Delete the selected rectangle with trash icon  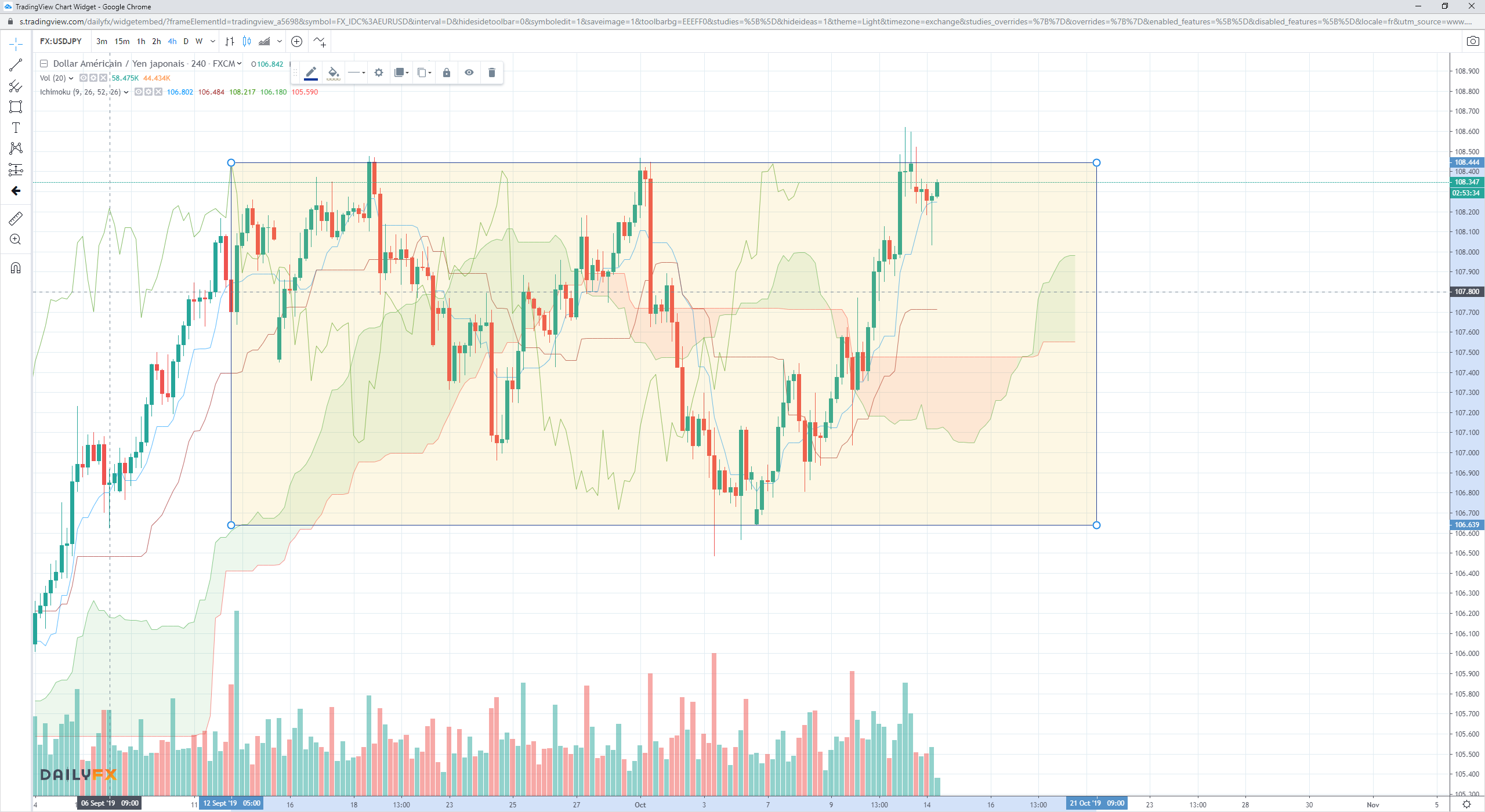click(491, 72)
